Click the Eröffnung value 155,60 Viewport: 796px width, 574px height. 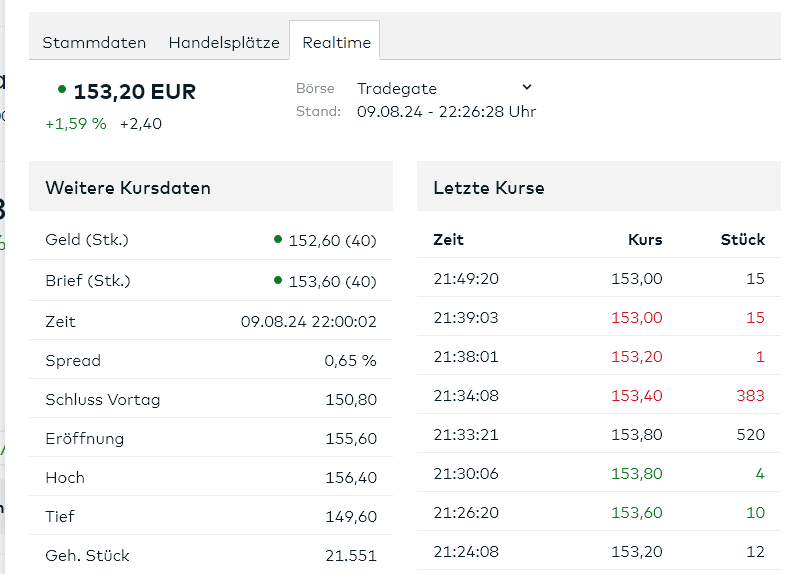tap(351, 438)
